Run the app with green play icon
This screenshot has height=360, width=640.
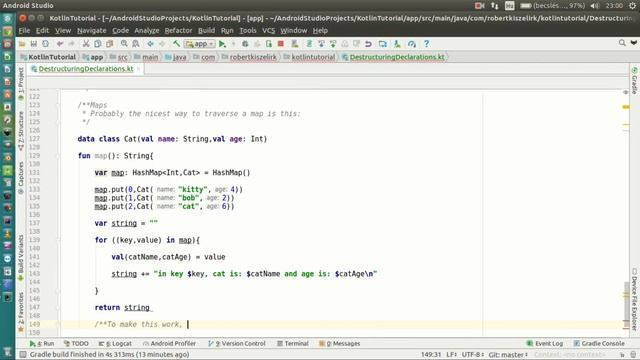pyautogui.click(x=222, y=44)
